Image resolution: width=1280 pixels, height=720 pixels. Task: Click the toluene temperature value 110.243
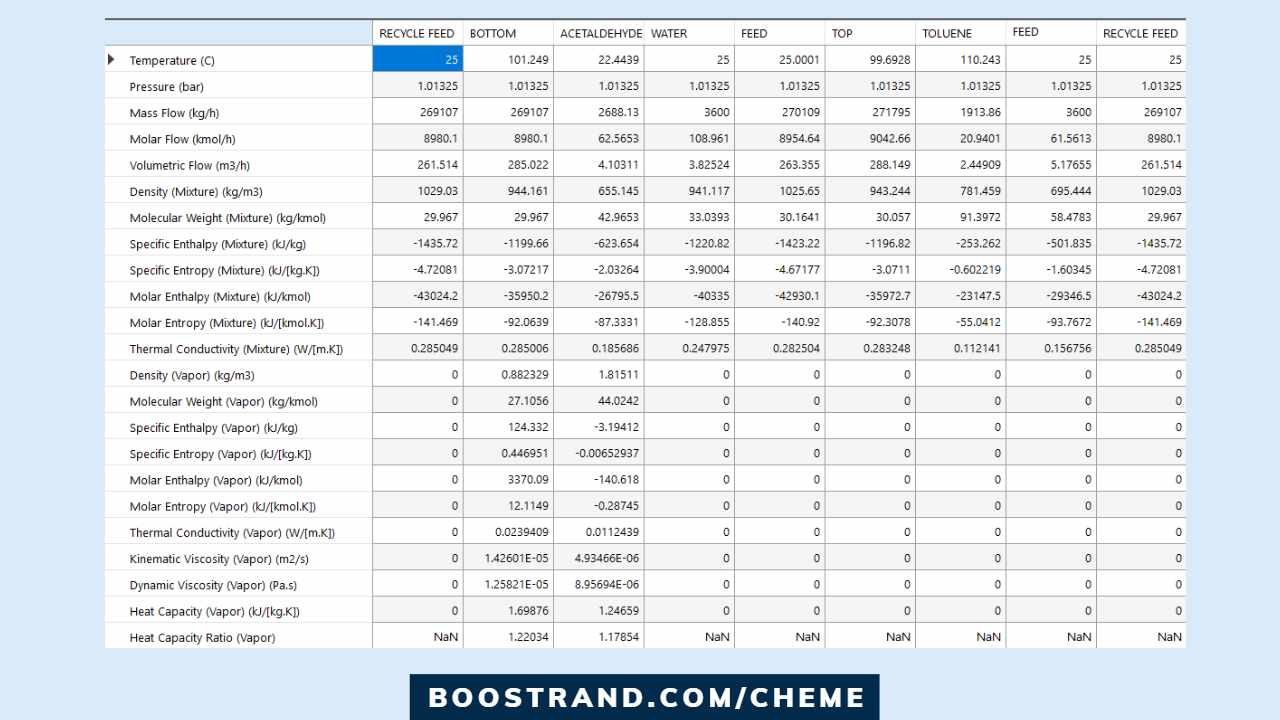[x=980, y=59]
